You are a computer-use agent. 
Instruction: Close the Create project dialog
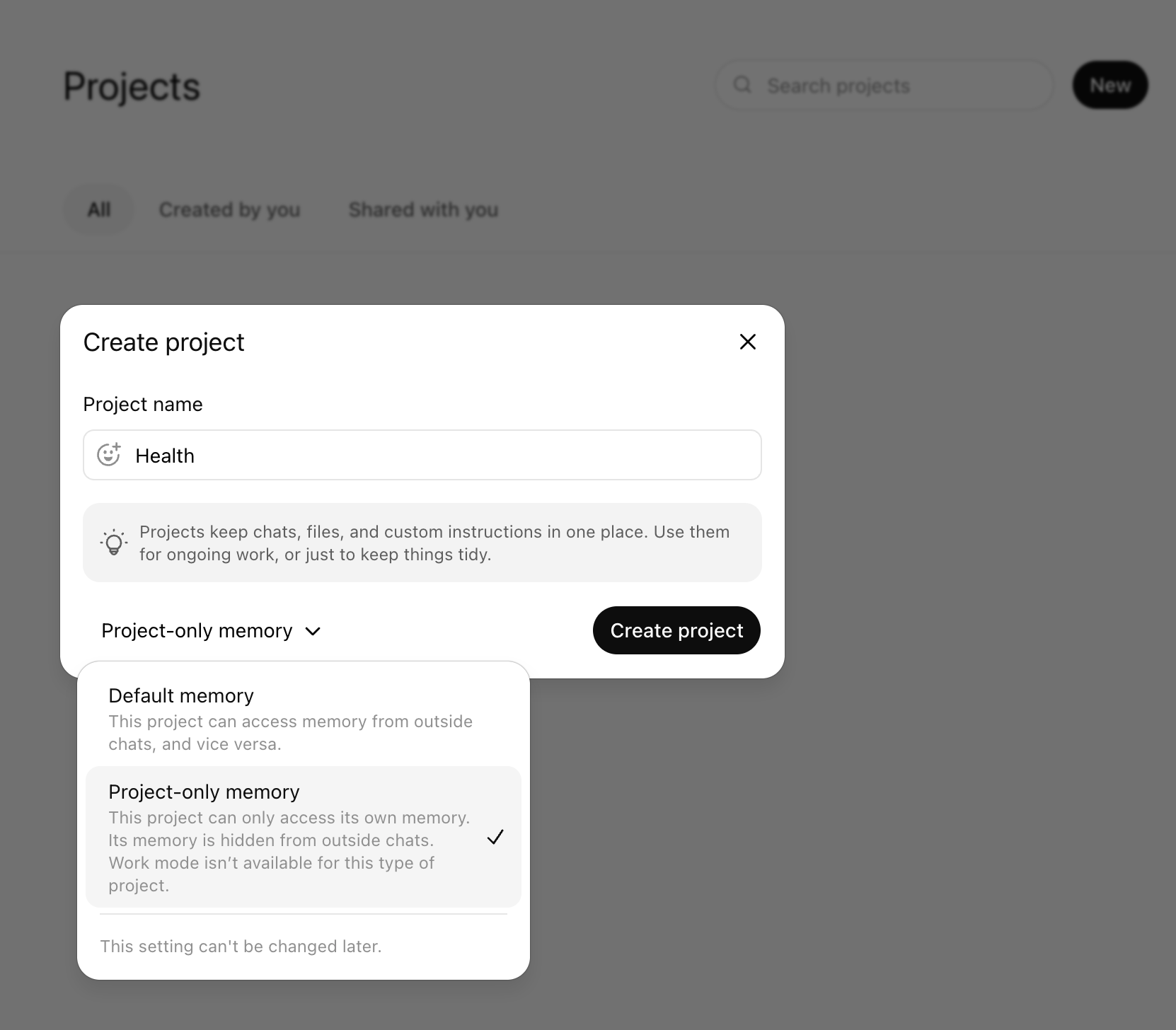coord(747,342)
